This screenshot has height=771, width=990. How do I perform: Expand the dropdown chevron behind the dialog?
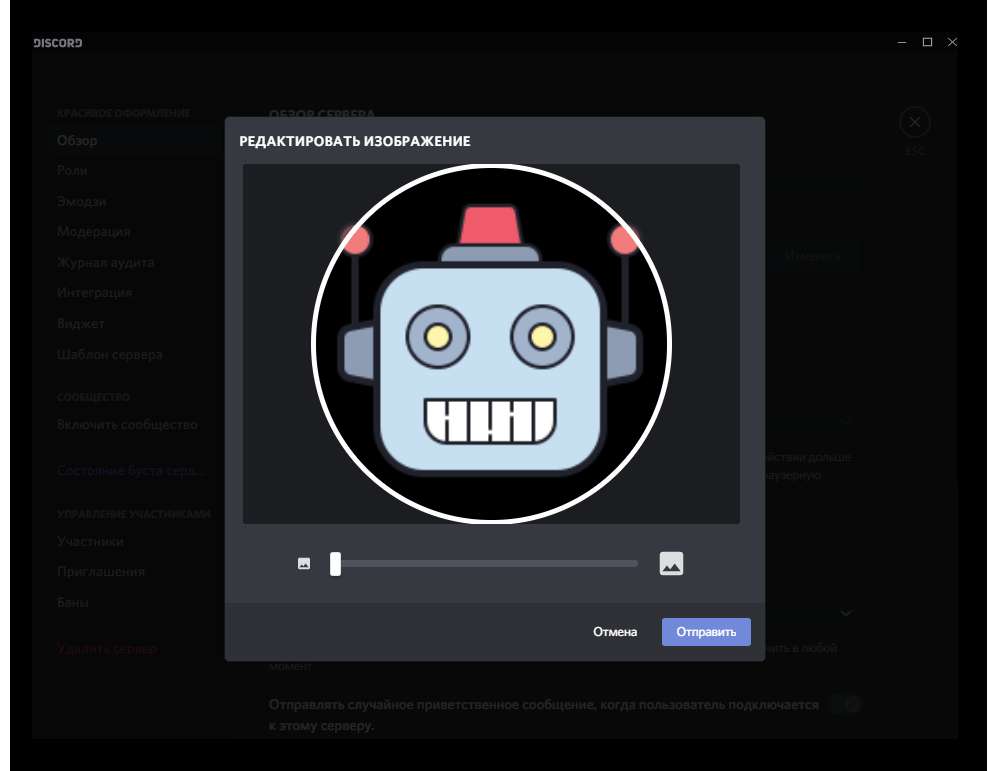point(846,612)
